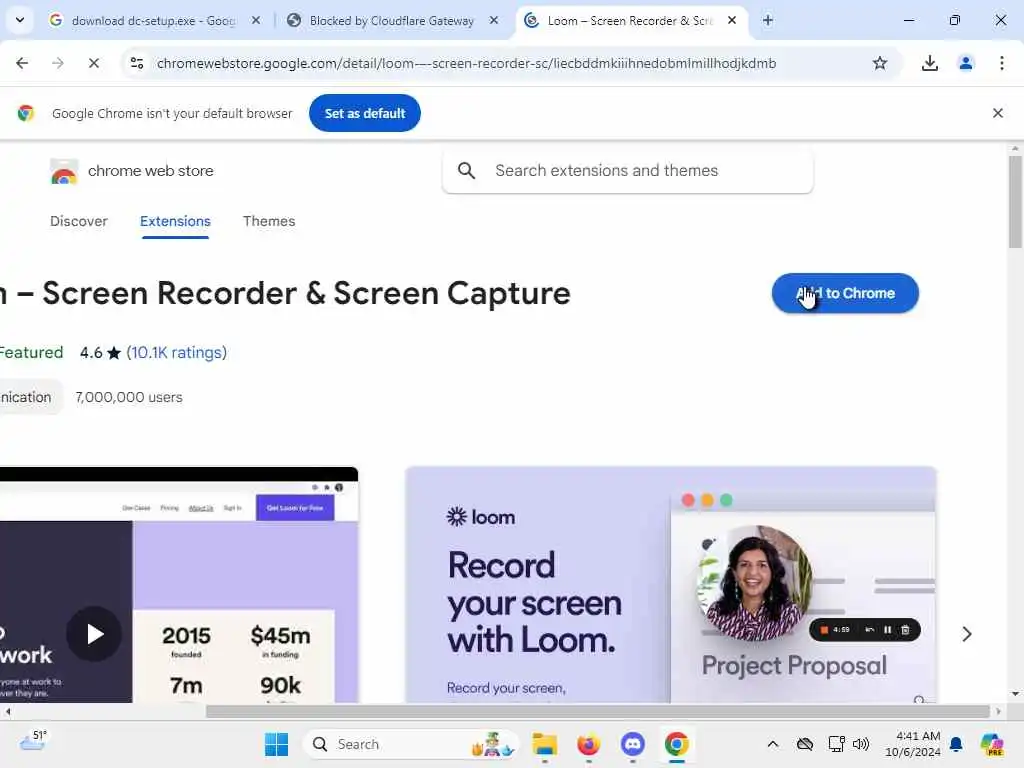Open the Windows Start menu

coord(276,744)
